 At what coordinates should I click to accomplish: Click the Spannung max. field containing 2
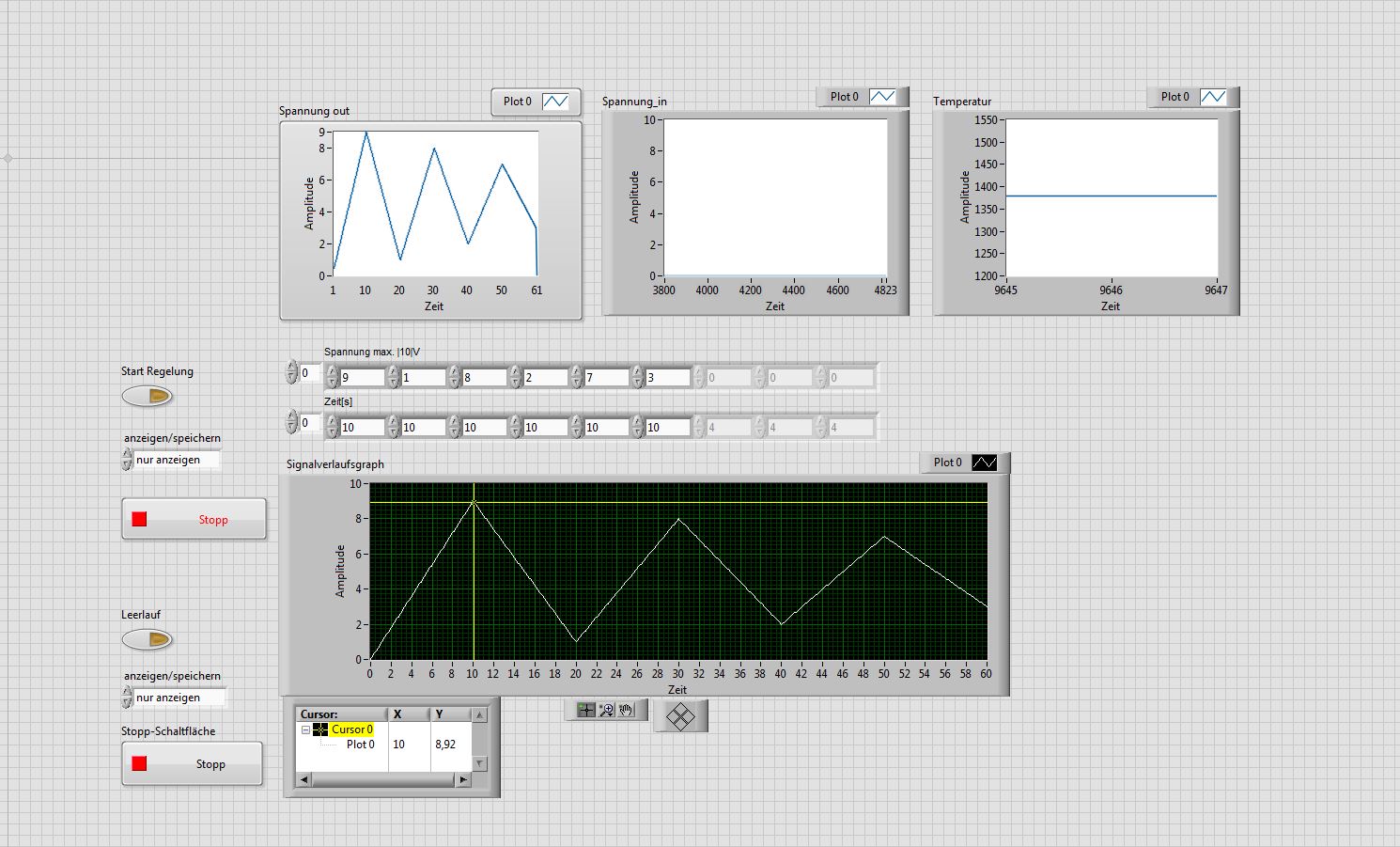point(546,378)
